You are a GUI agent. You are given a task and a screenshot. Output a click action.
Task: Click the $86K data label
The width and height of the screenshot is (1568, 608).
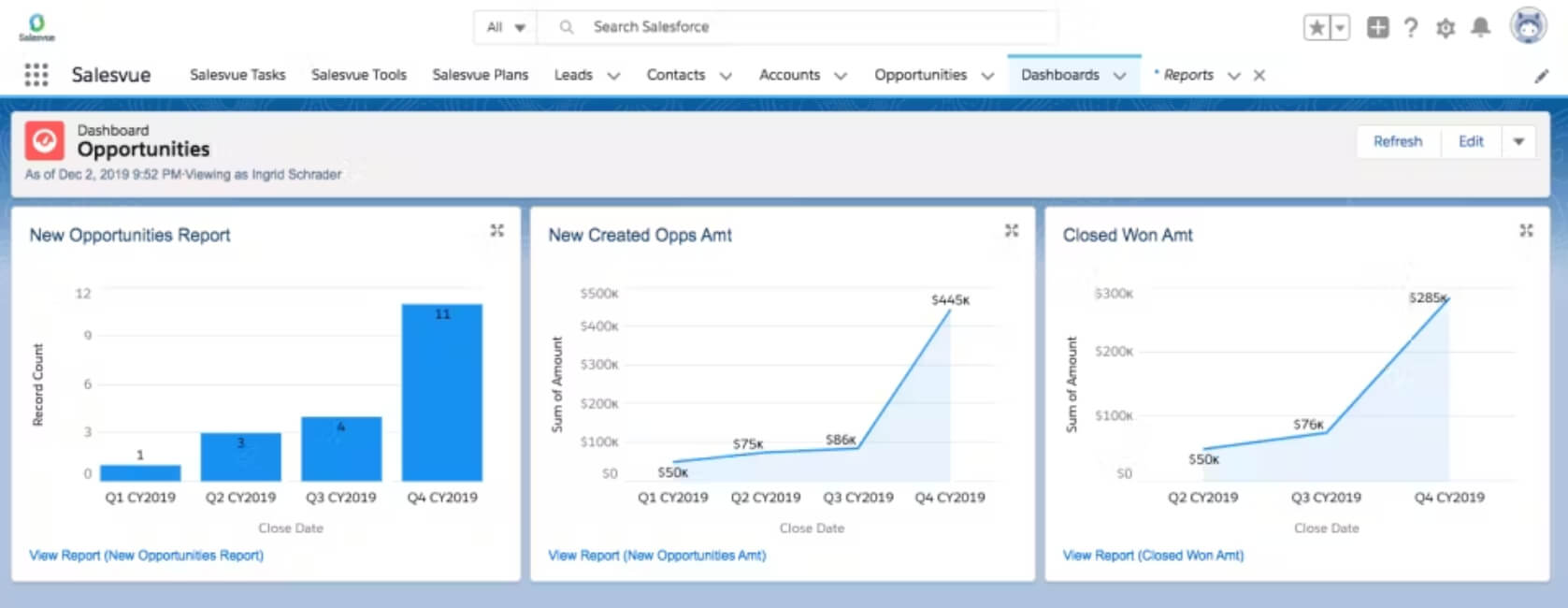click(841, 440)
